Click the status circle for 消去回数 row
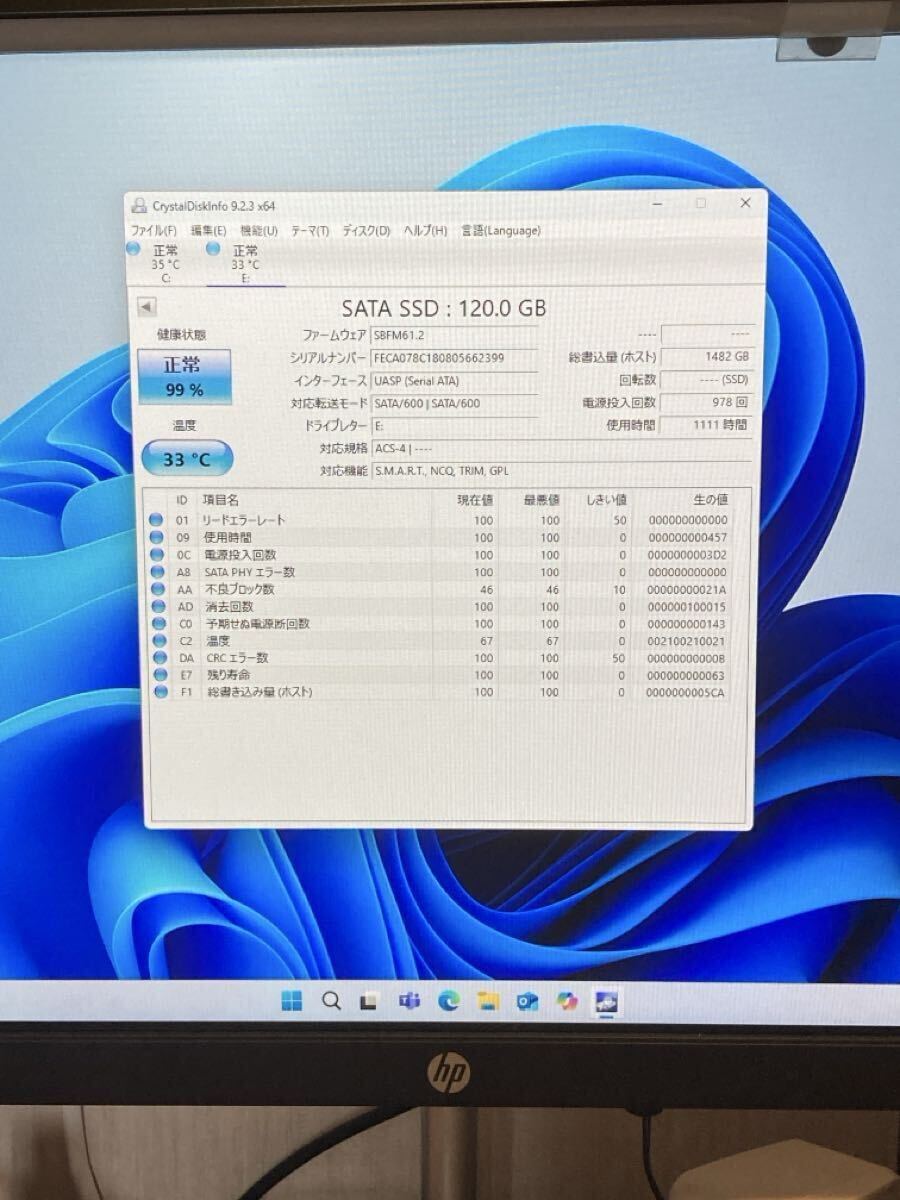The image size is (900, 1200). click(157, 606)
